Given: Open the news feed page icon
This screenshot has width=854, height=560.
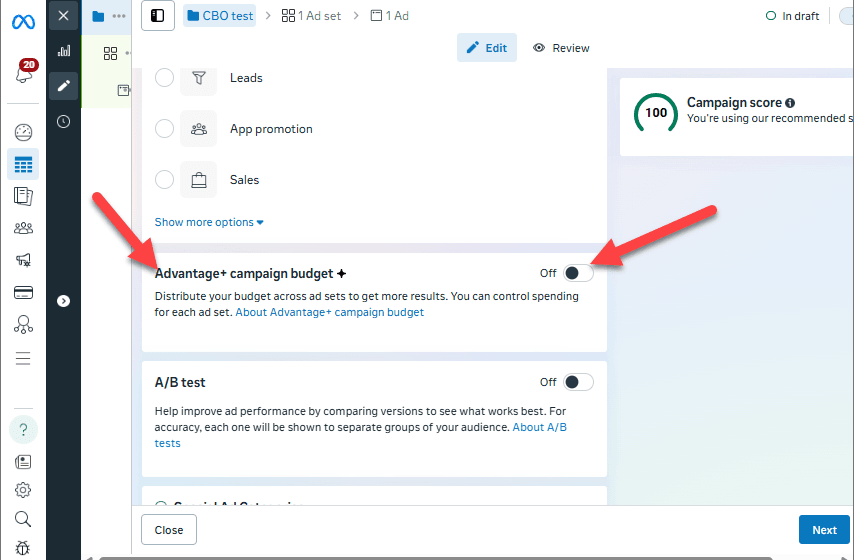Looking at the screenshot, I should click(x=23, y=462).
